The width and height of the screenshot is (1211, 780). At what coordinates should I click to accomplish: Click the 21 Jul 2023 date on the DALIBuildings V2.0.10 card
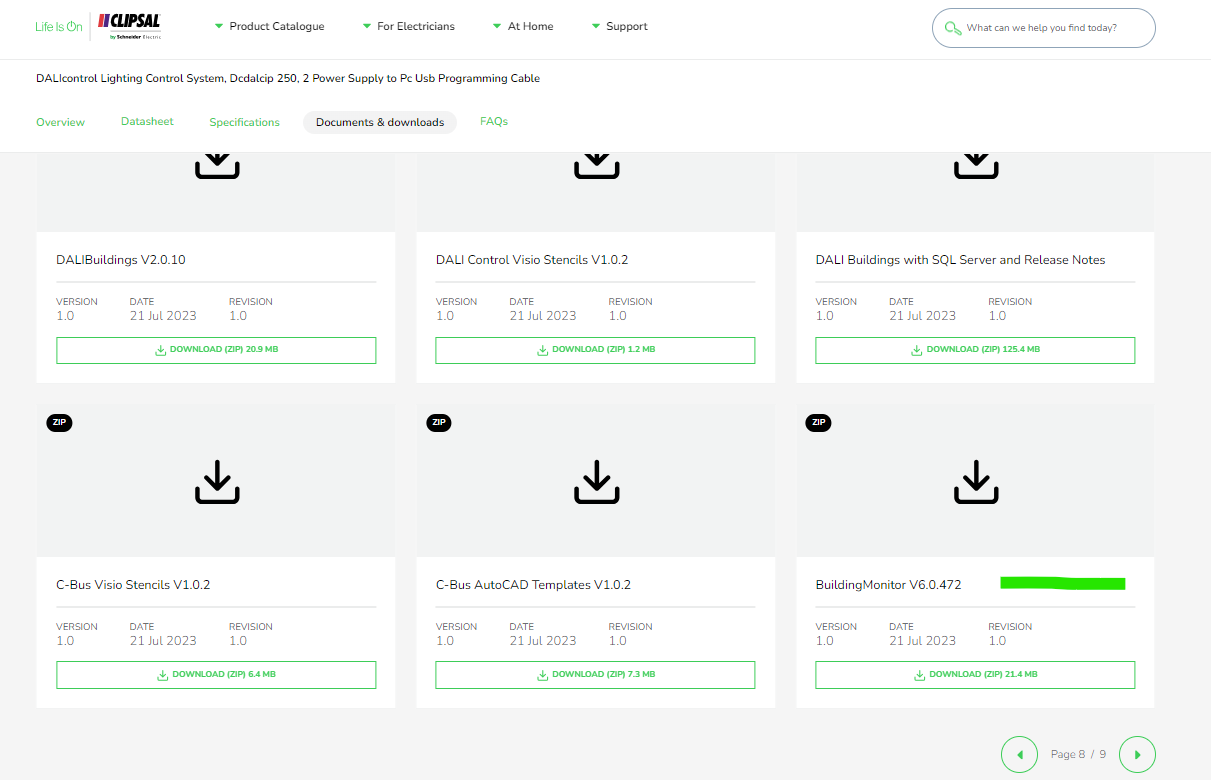(163, 316)
